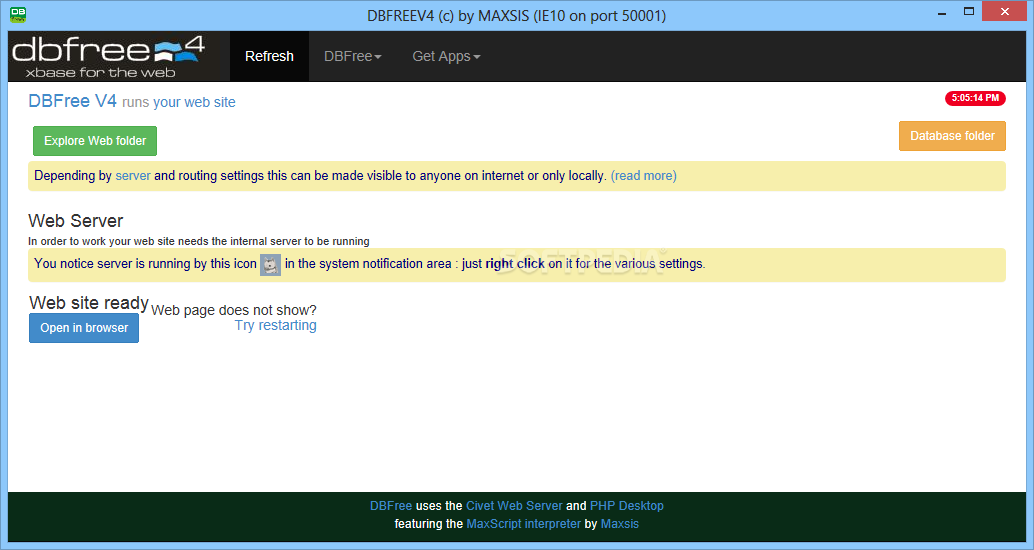Screen dimensions: 1034x550
Task: Click 'Web page does not show?' text
Action: pos(233,310)
